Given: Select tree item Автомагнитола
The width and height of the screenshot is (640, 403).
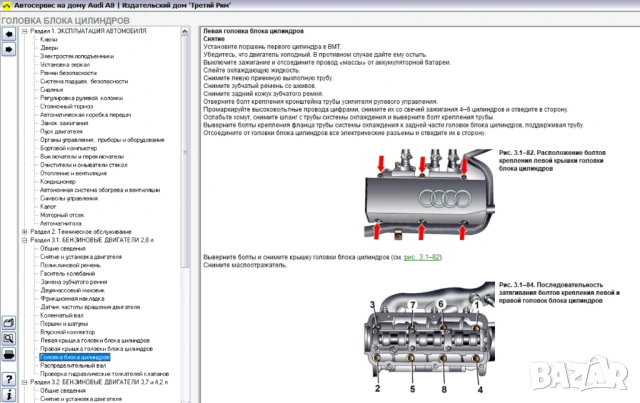Looking at the screenshot, I should (x=60, y=223).
